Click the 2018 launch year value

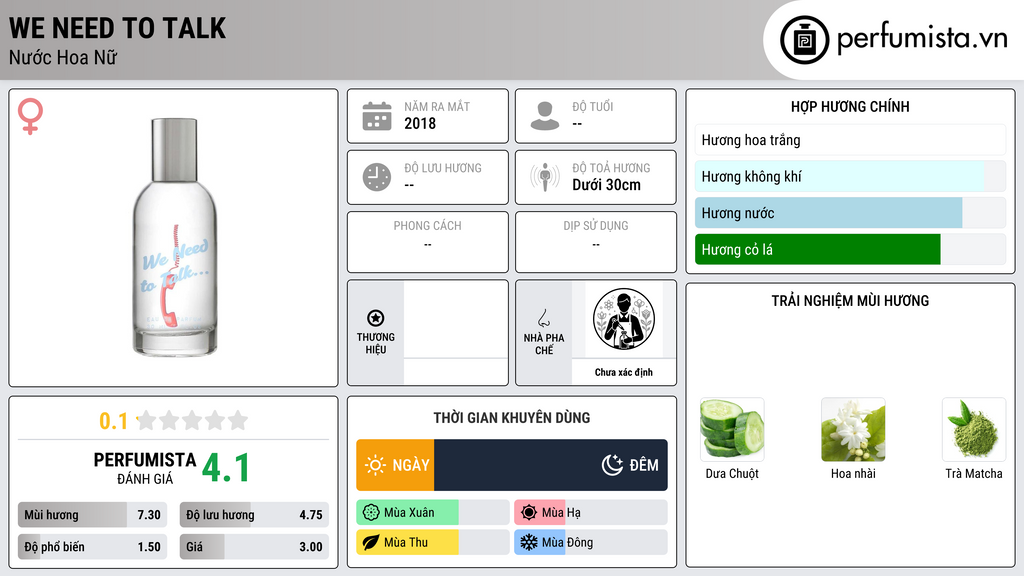click(x=420, y=123)
